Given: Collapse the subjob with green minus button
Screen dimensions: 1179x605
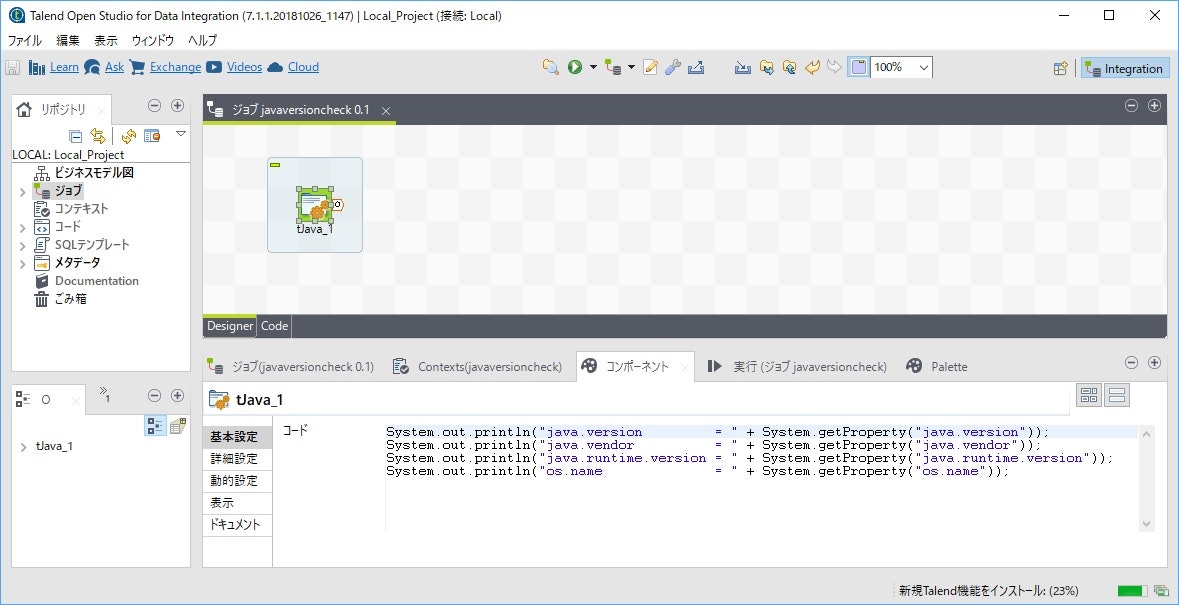Looking at the screenshot, I should (x=274, y=165).
